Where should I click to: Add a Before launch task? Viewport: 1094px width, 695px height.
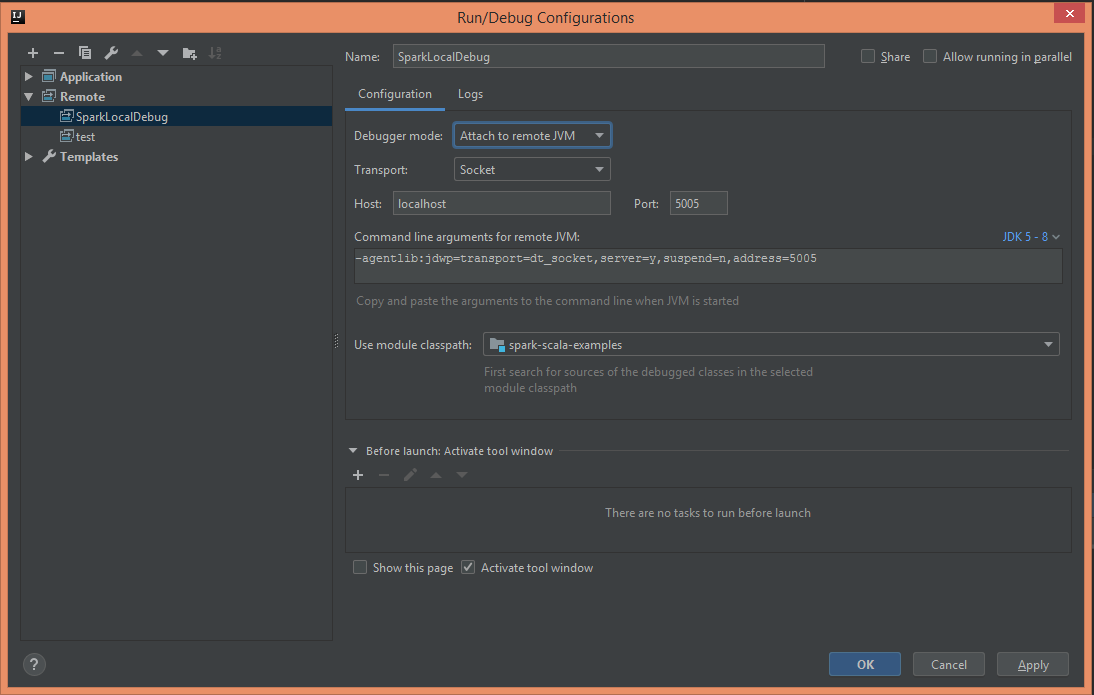(358, 475)
